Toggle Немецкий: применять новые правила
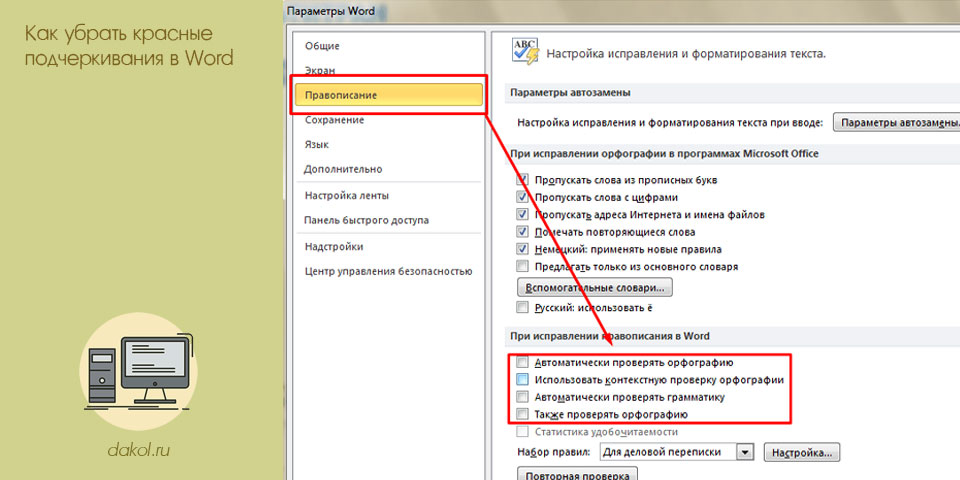960x480 pixels. [522, 249]
